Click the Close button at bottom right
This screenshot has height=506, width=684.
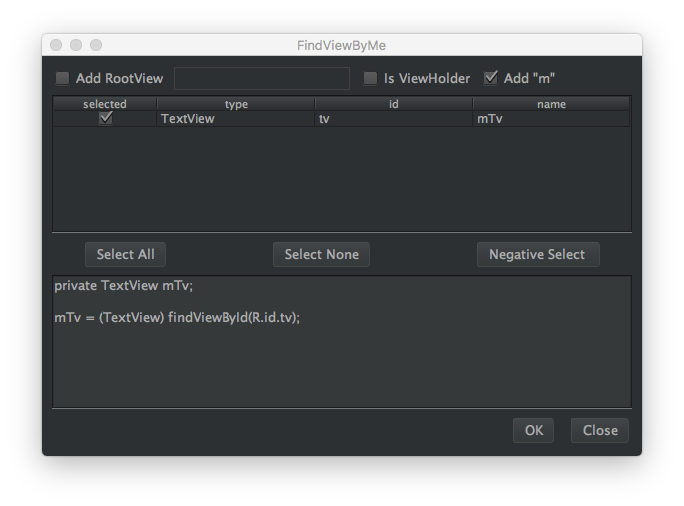[600, 430]
